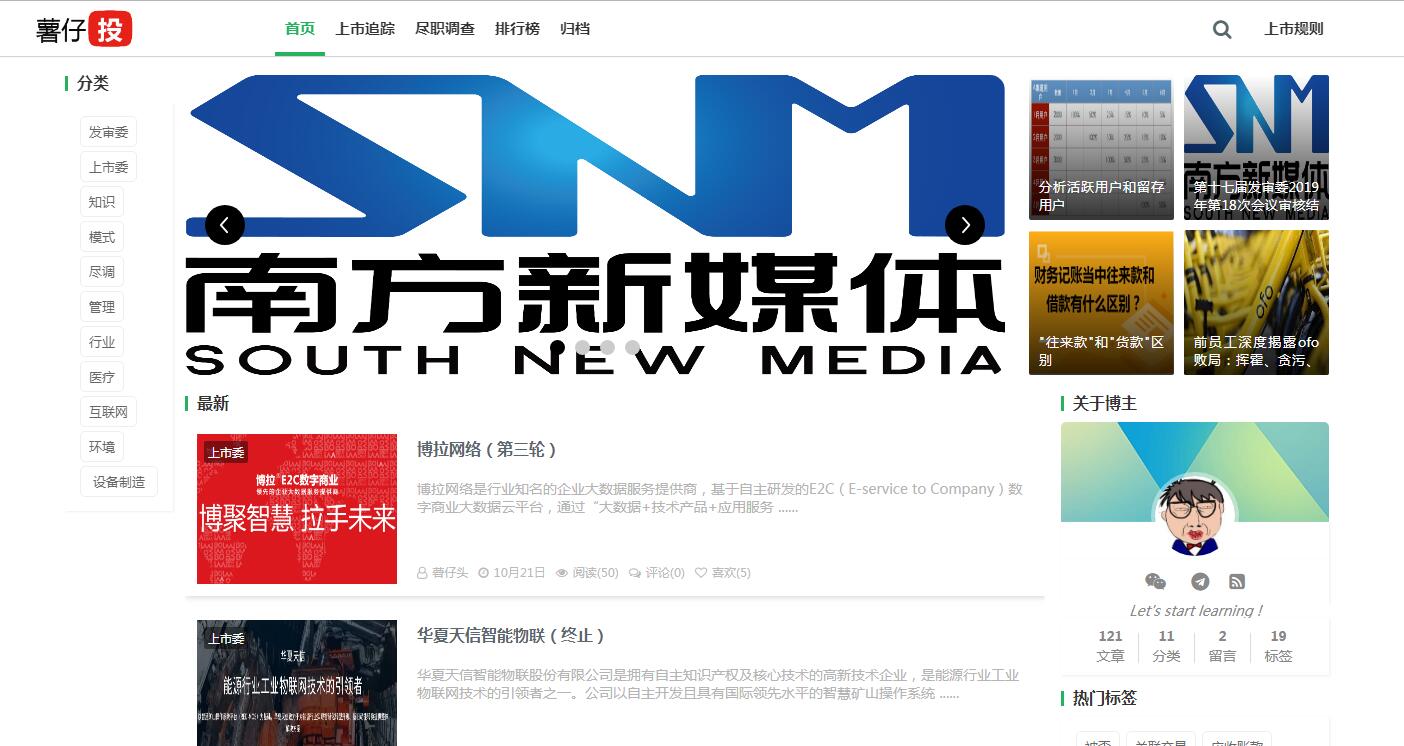This screenshot has height=746, width=1404.
Task: Open the 首页 navigation tab
Action: click(x=300, y=29)
